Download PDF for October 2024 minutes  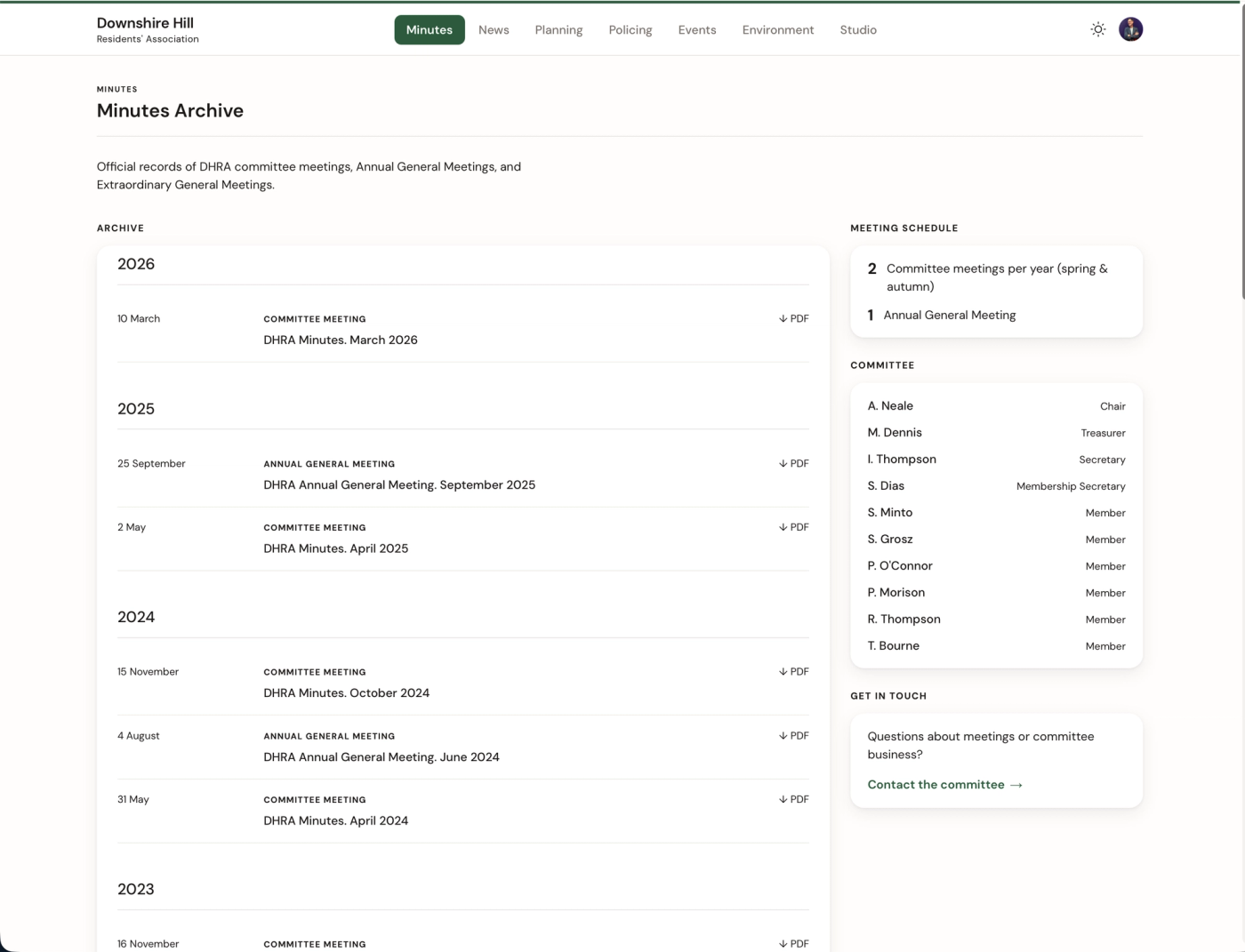(x=793, y=671)
